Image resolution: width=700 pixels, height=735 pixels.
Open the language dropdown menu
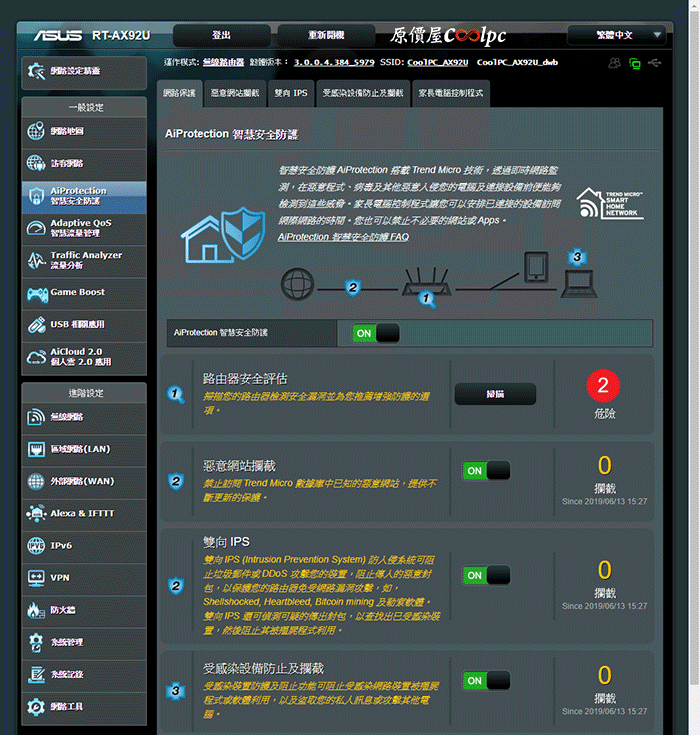616,35
